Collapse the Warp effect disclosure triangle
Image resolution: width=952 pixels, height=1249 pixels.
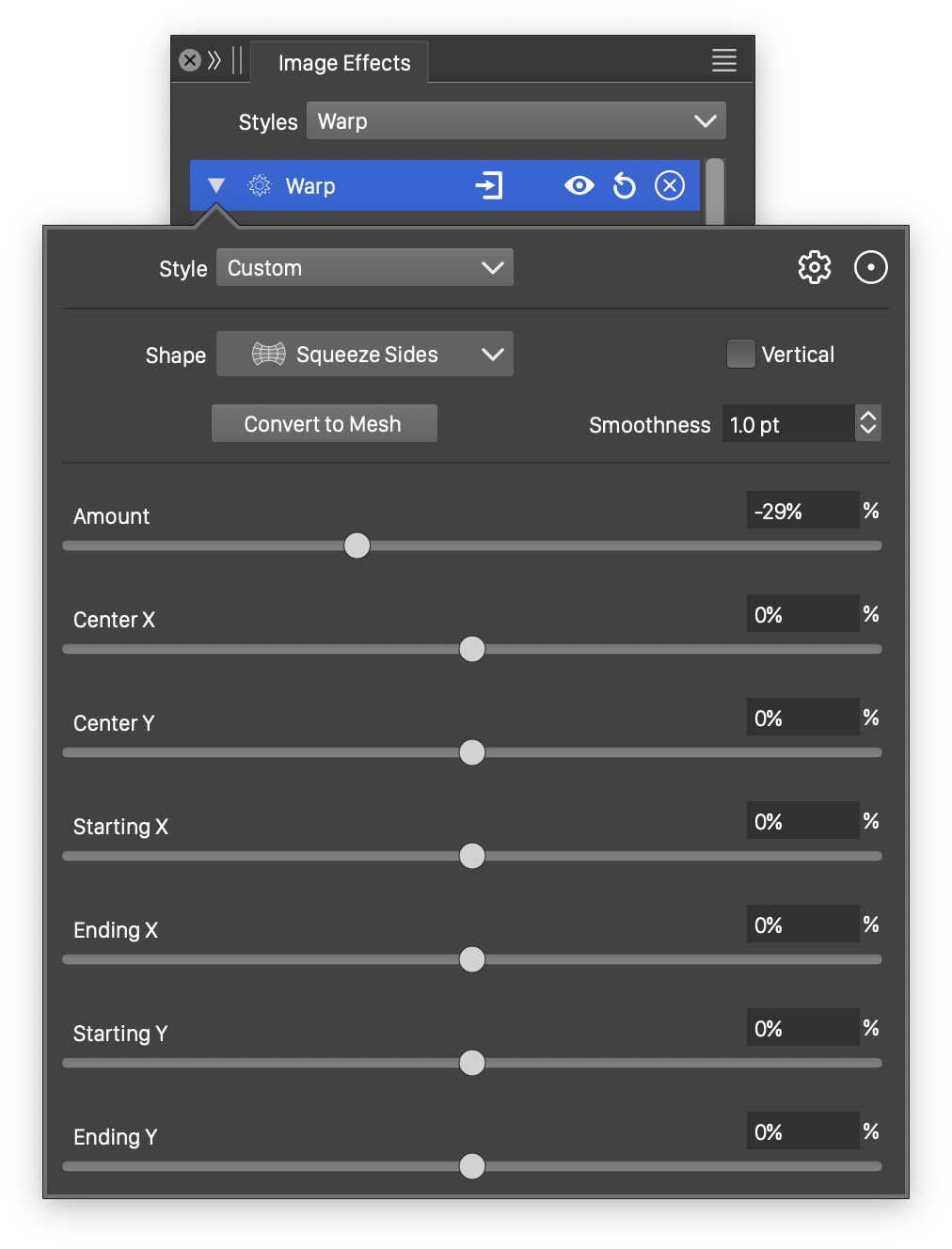216,185
